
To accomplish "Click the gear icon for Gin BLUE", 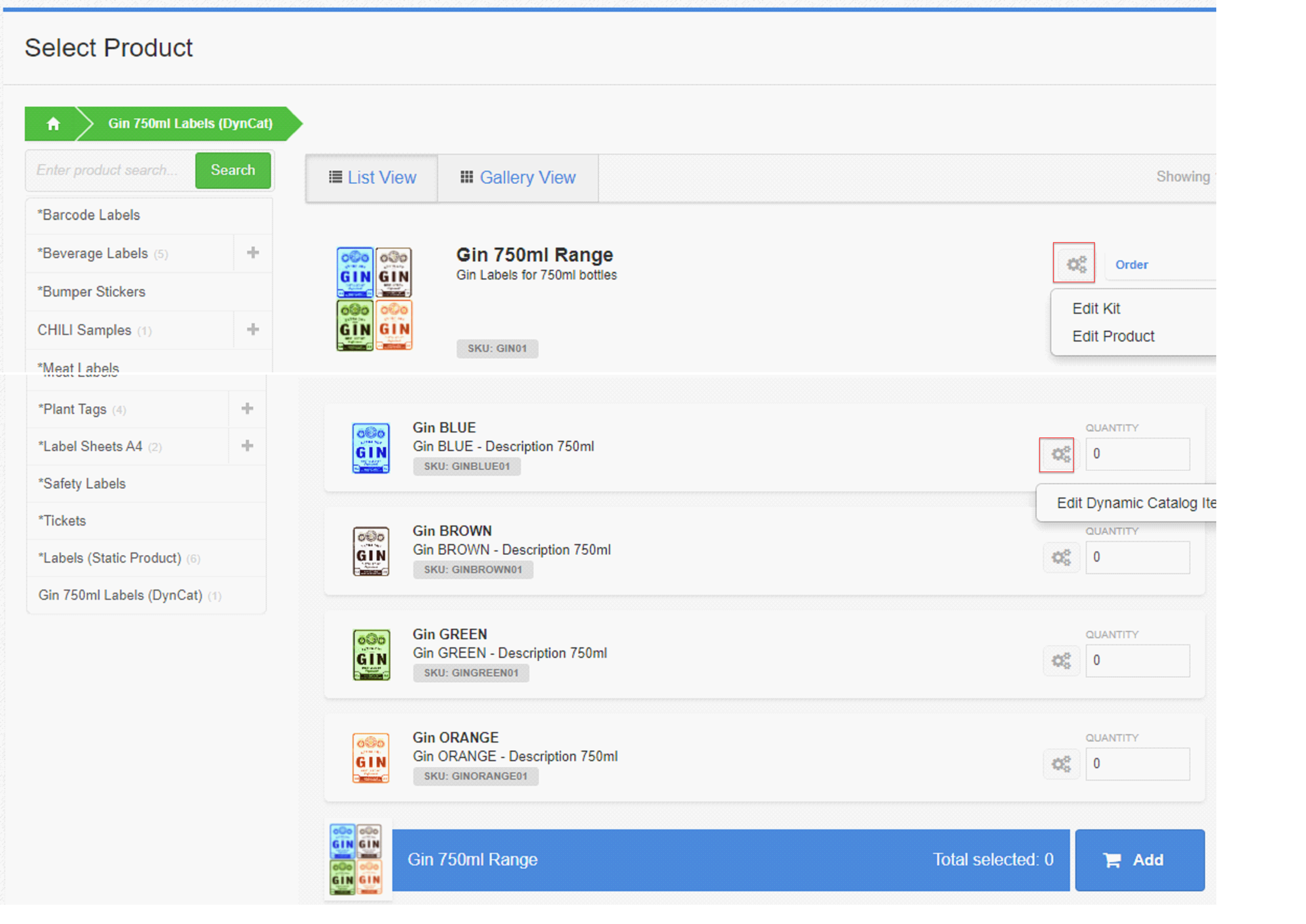I will 1060,455.
